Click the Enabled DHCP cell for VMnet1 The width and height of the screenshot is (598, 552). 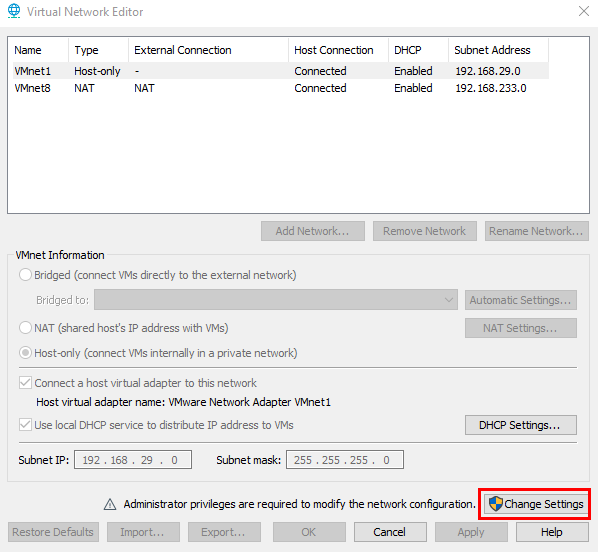(413, 71)
